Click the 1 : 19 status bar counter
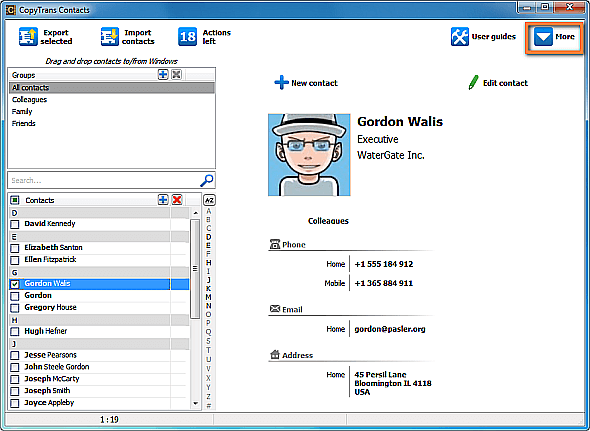Viewport: 590px width, 431px height. pos(109,419)
